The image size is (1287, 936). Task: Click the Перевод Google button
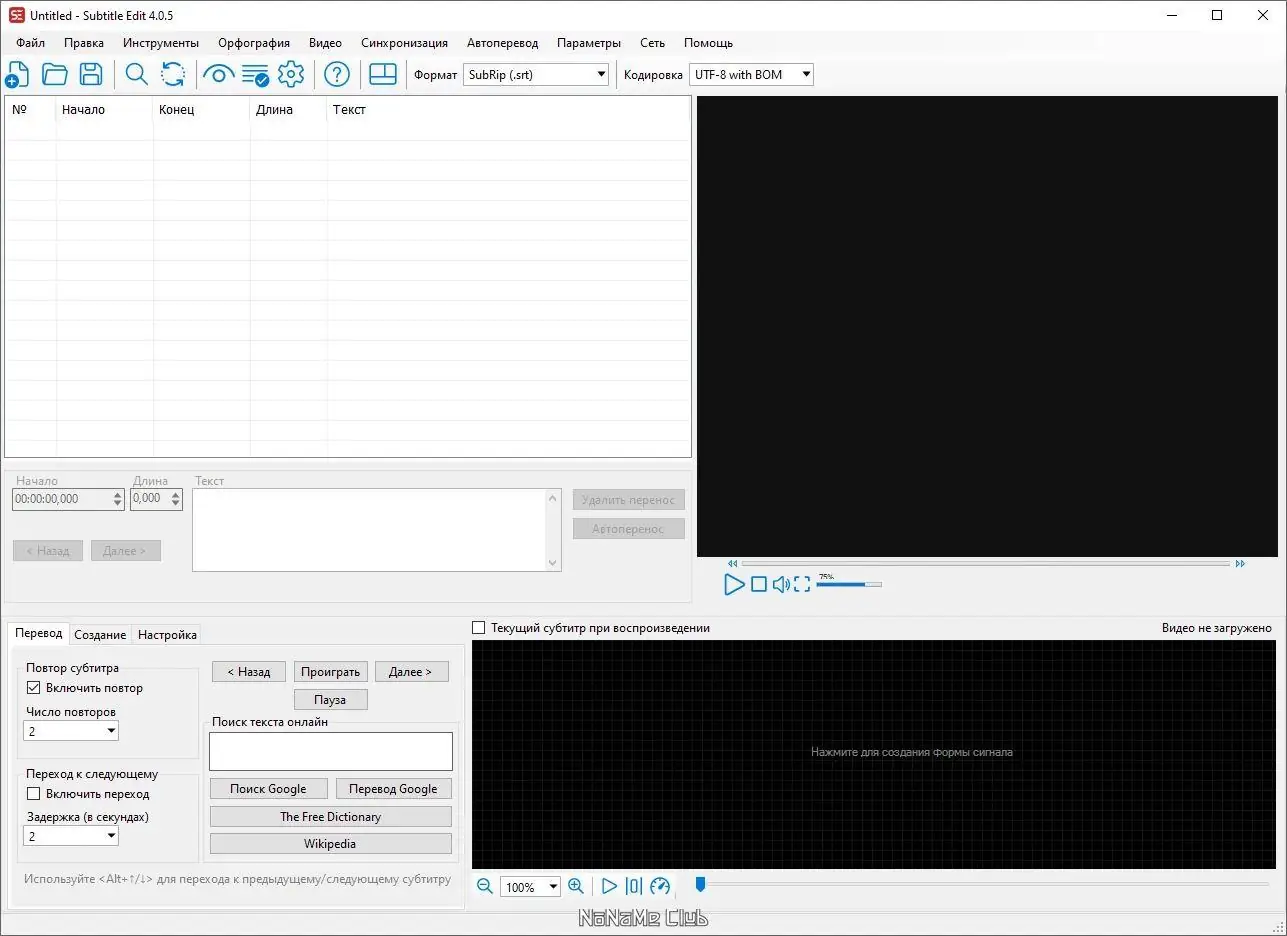point(393,789)
